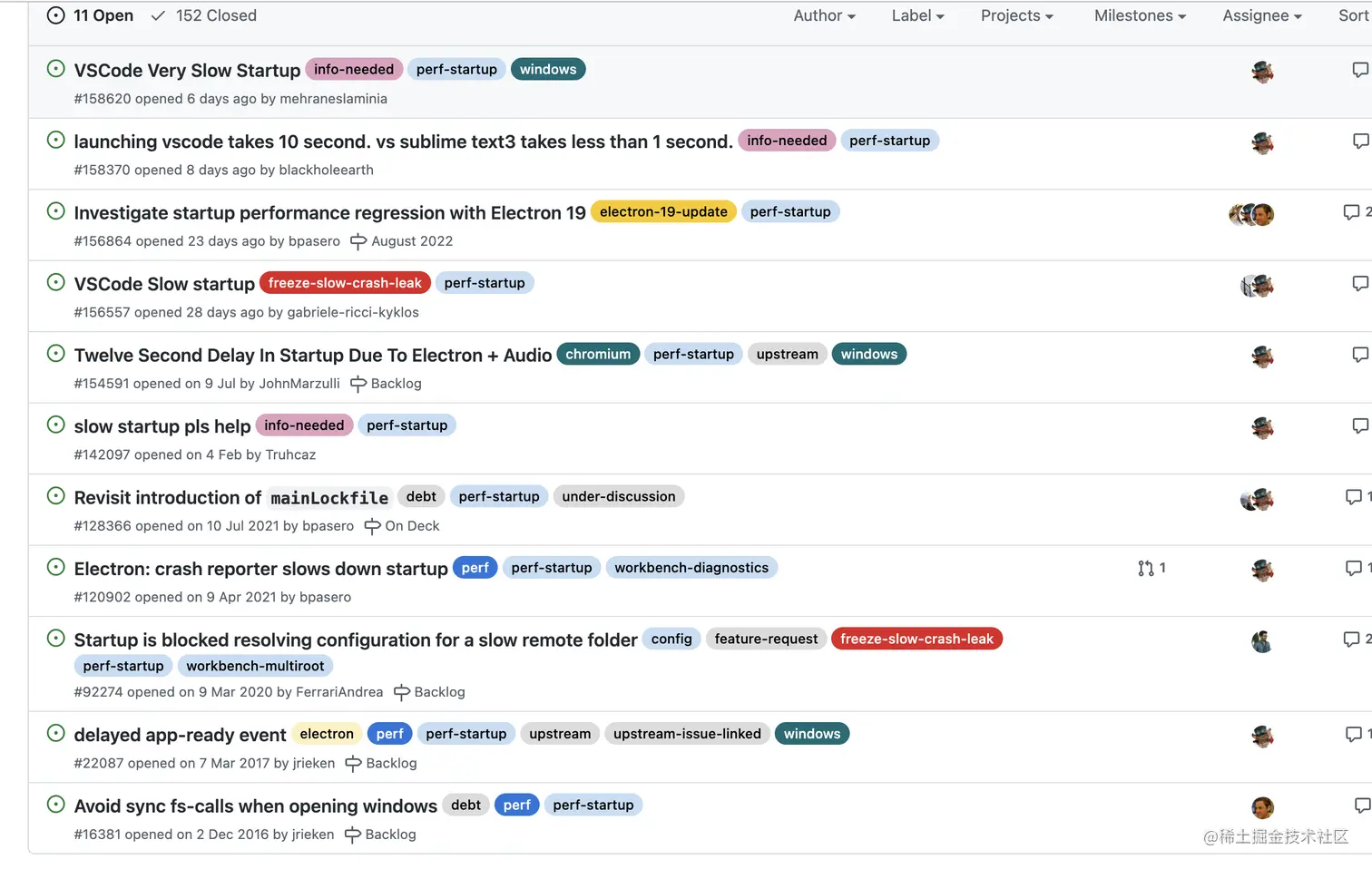This screenshot has width=1372, height=869.
Task: Click the assignee avatar on "Avoid sync fs-calls when opening windows"
Action: (1261, 807)
